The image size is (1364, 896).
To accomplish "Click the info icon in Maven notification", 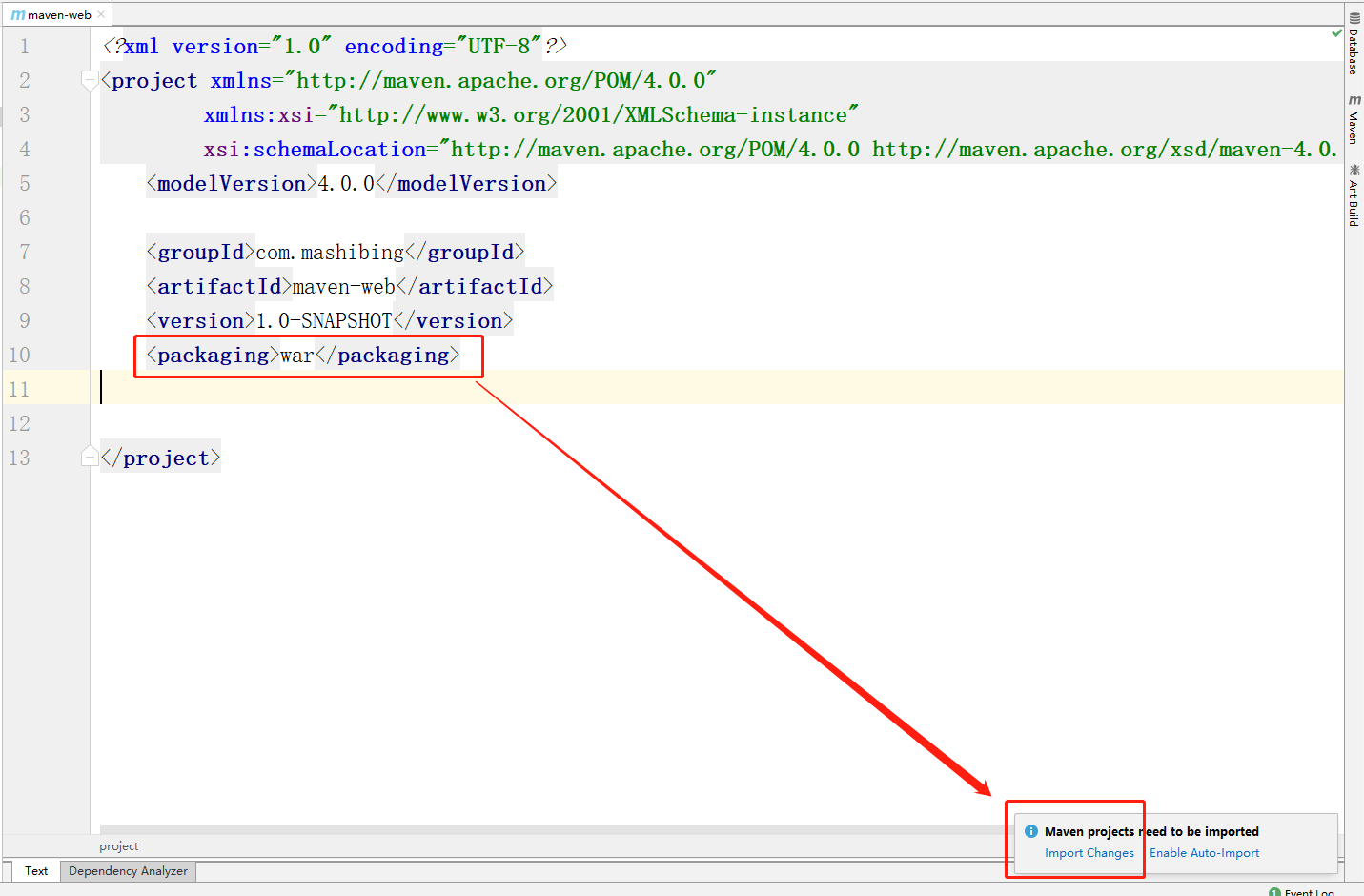I will click(1030, 831).
